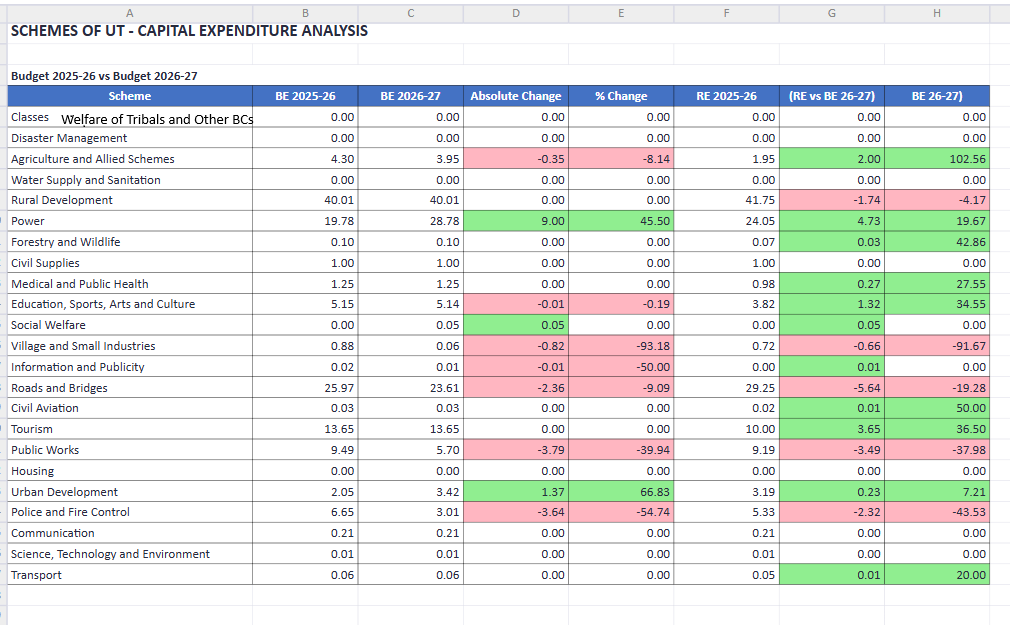
Task: Click 'Forestry and Wildlife' cell
Action: [129, 242]
